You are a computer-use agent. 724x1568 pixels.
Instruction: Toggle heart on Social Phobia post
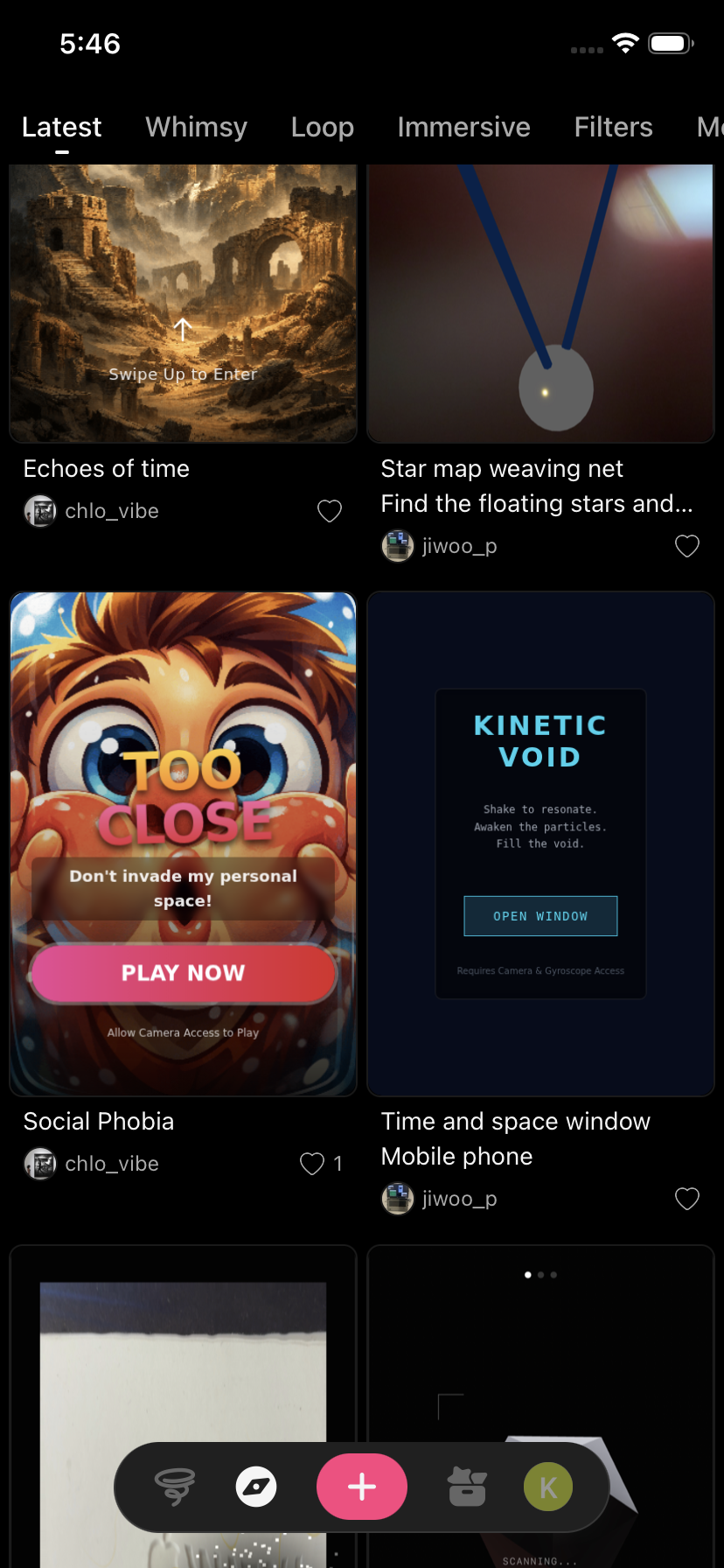click(x=312, y=1164)
